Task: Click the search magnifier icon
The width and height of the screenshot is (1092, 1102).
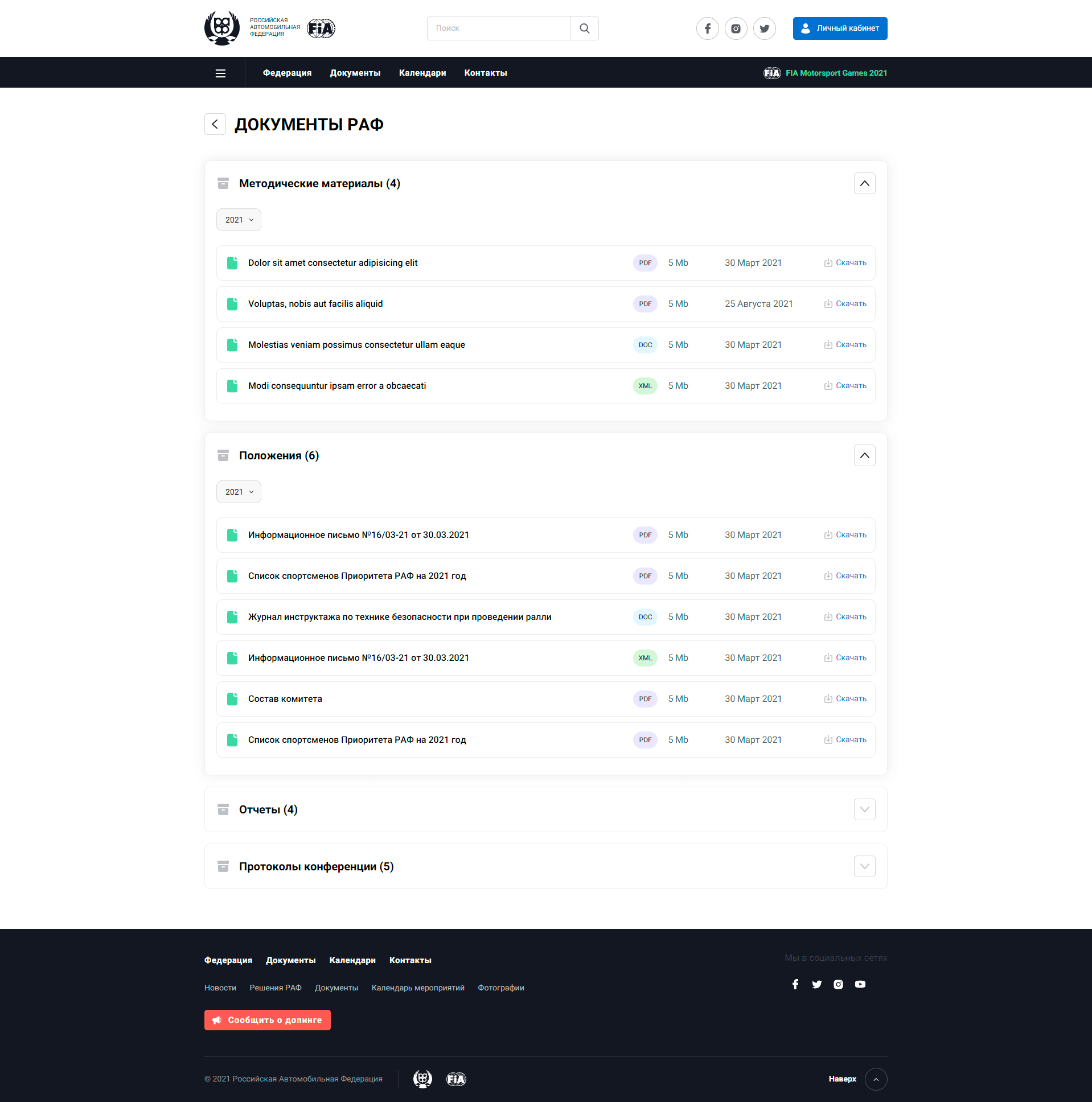Action: [x=584, y=28]
